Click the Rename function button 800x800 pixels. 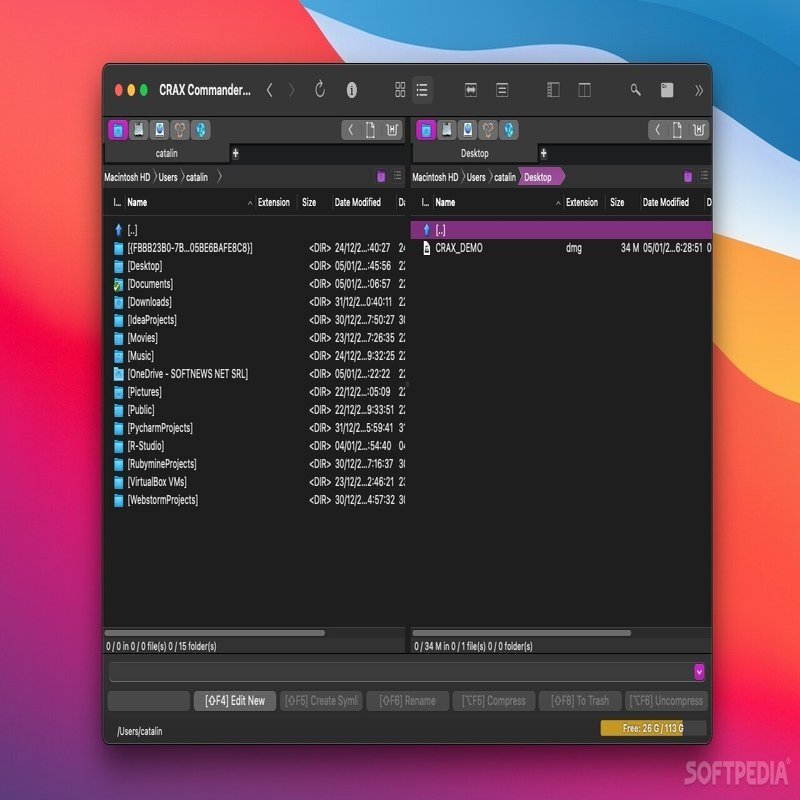coord(407,701)
